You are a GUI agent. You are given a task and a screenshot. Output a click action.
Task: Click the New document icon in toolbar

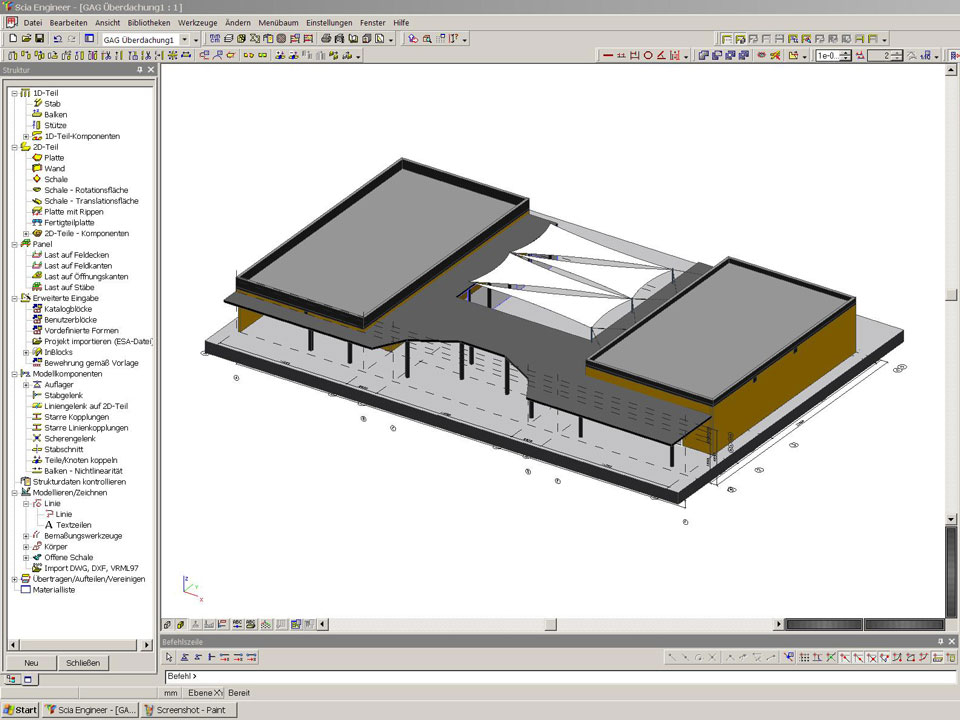12,39
